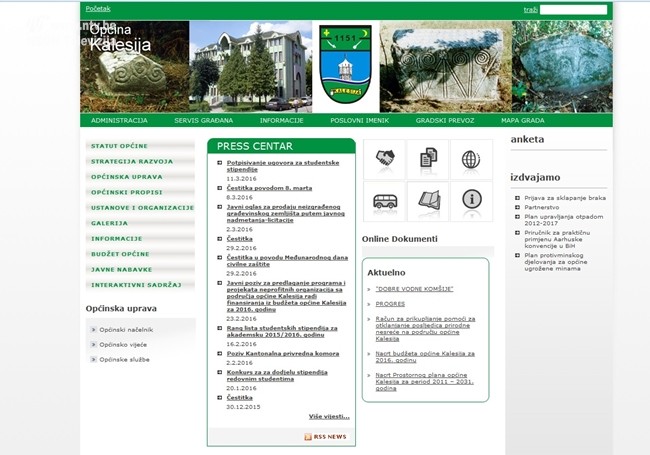Select the bus transport icon
Viewport: 650px width, 455px height.
[x=384, y=200]
